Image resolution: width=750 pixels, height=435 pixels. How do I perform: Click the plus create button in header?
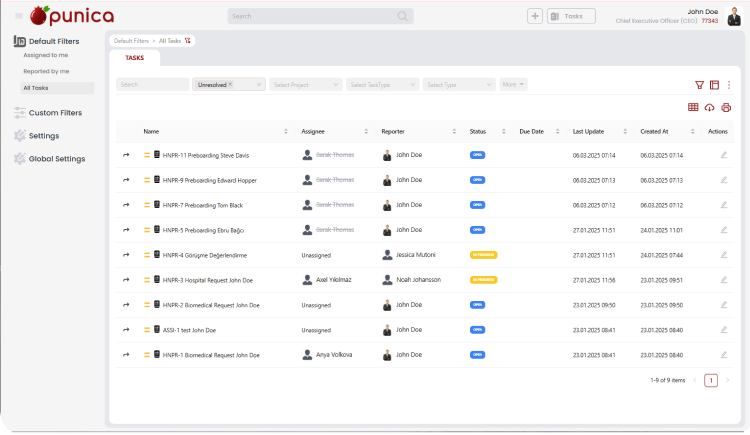coord(535,16)
